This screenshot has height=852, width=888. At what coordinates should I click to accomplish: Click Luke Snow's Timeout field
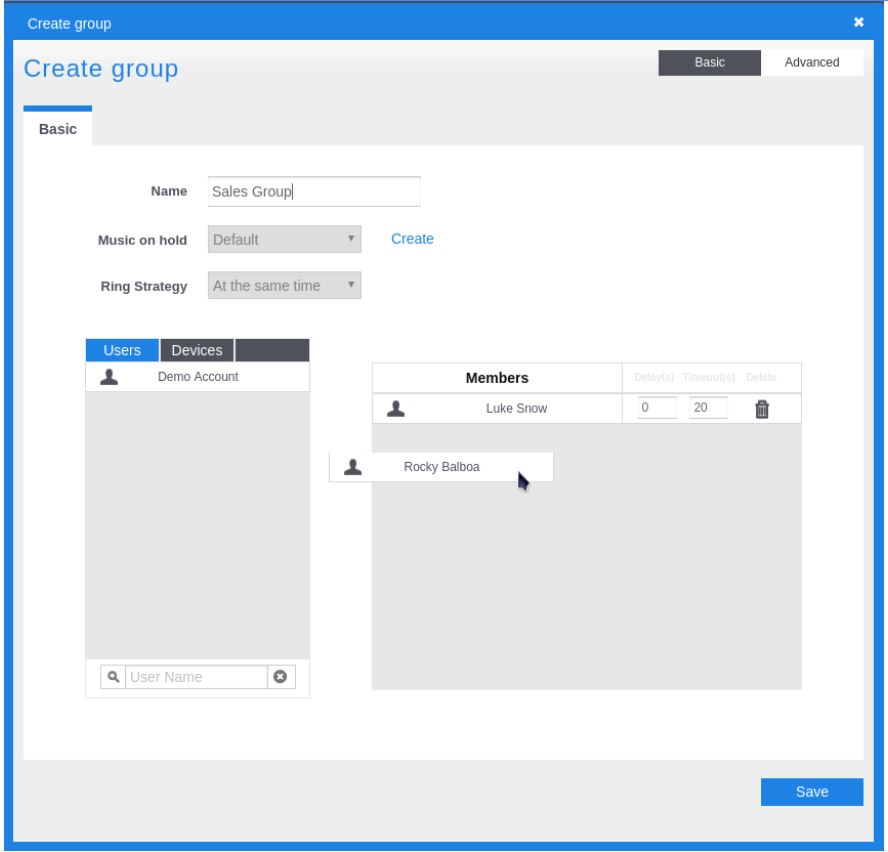707,408
